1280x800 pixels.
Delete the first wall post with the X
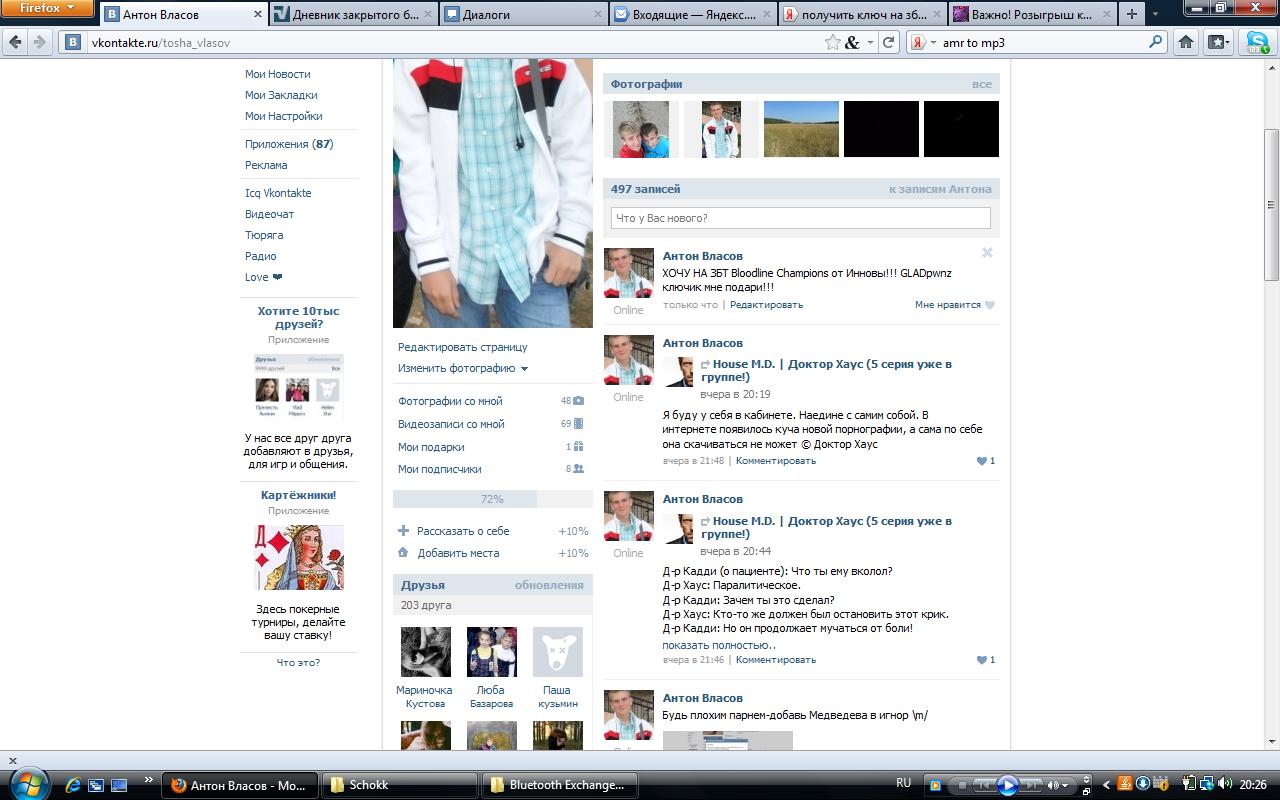click(x=987, y=253)
